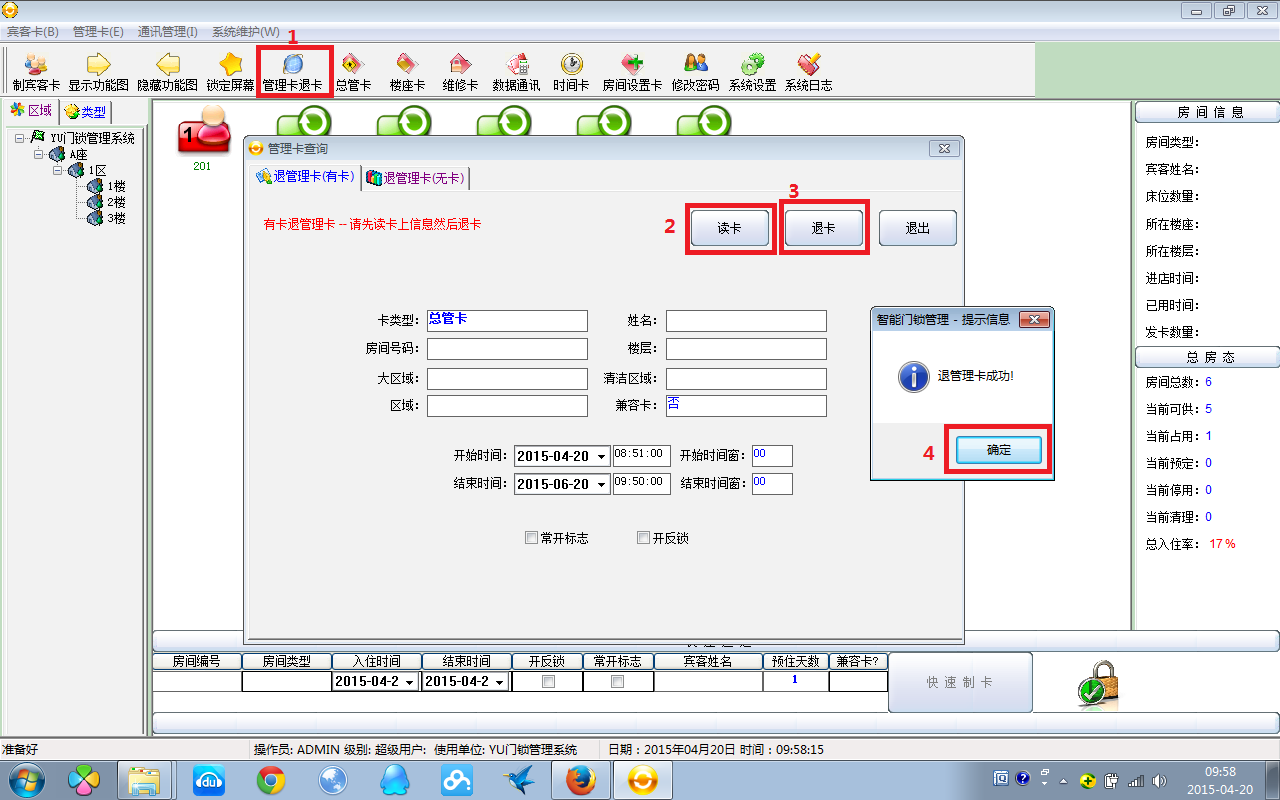Viewport: 1280px width, 800px height.
Task: Click the 姓名 input field
Action: tap(746, 321)
